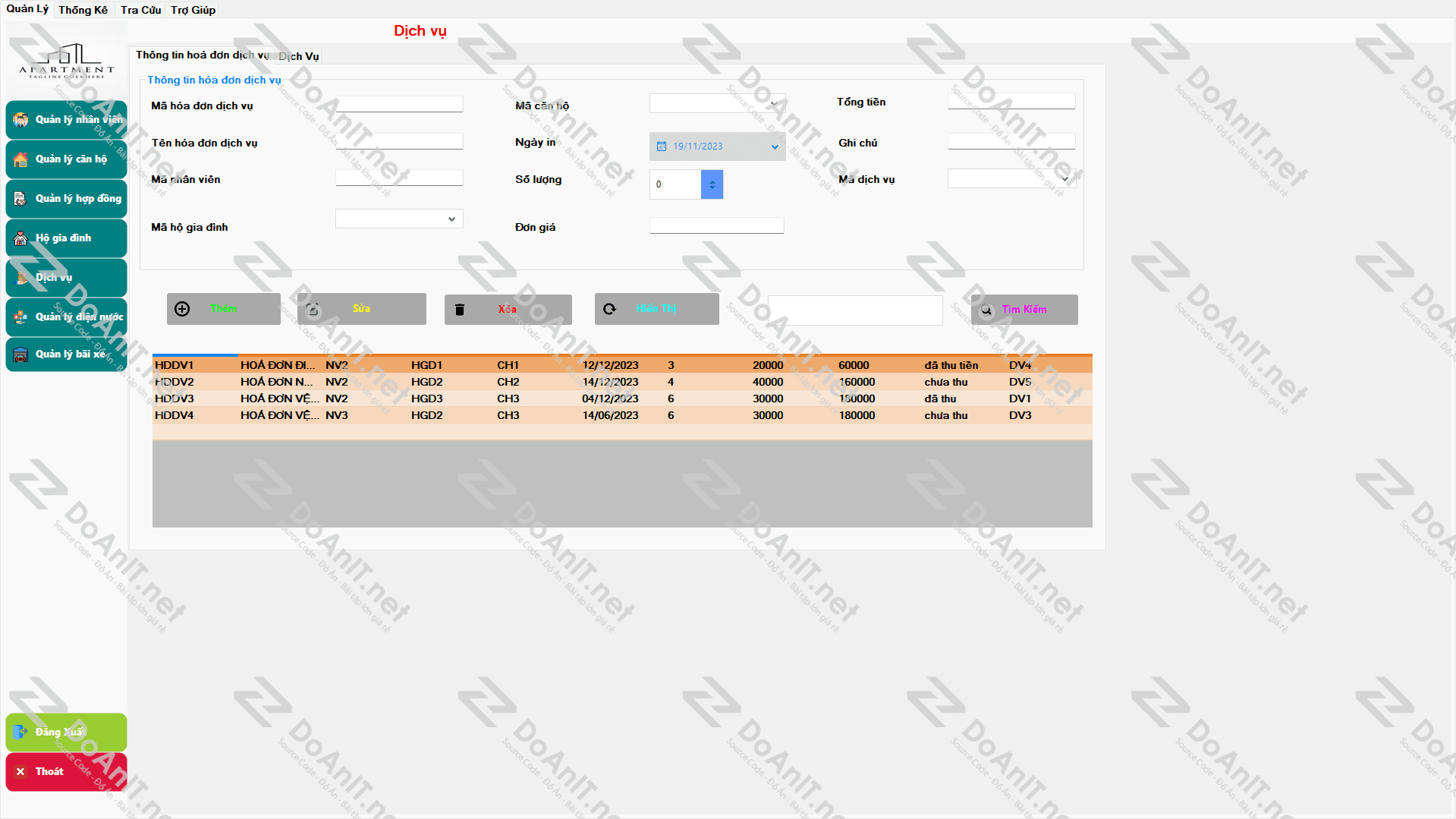The width and height of the screenshot is (1456, 819).
Task: Click the edit icon on Sửa button
Action: tap(313, 309)
